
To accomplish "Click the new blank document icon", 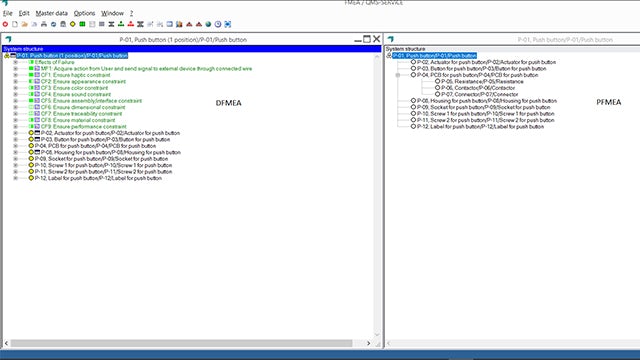I will click(15, 24).
